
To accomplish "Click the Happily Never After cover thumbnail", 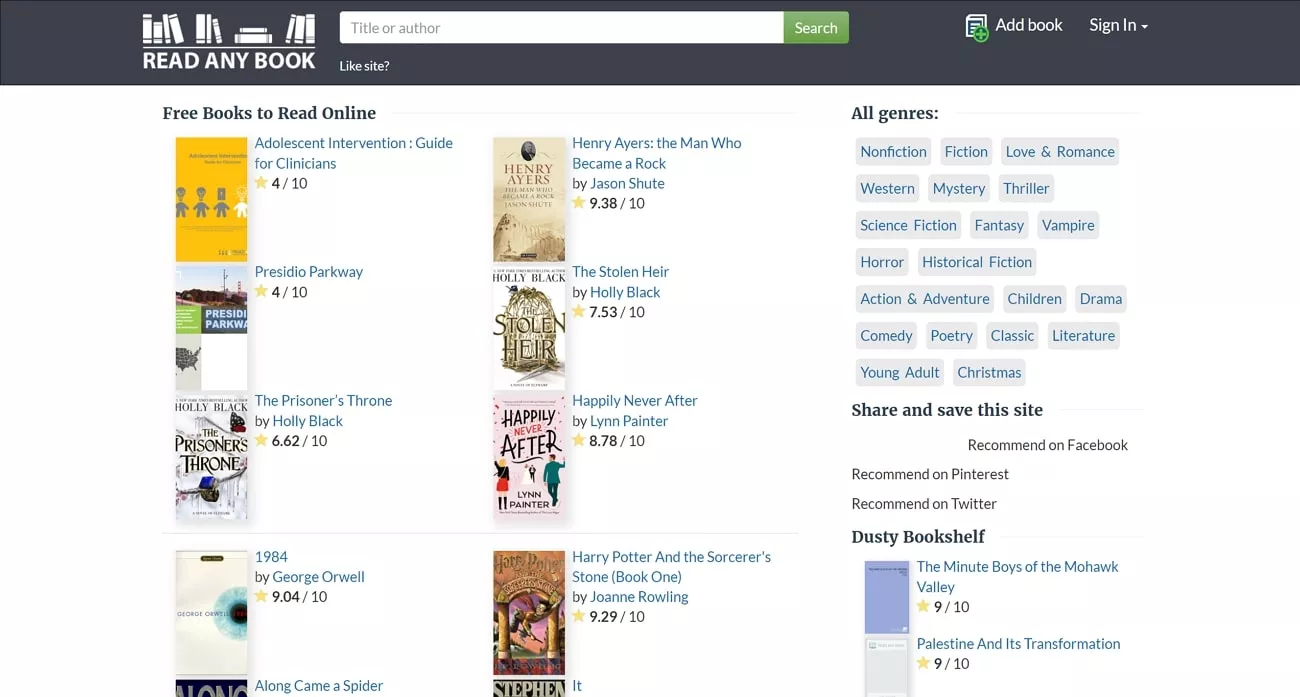I will (x=528, y=457).
